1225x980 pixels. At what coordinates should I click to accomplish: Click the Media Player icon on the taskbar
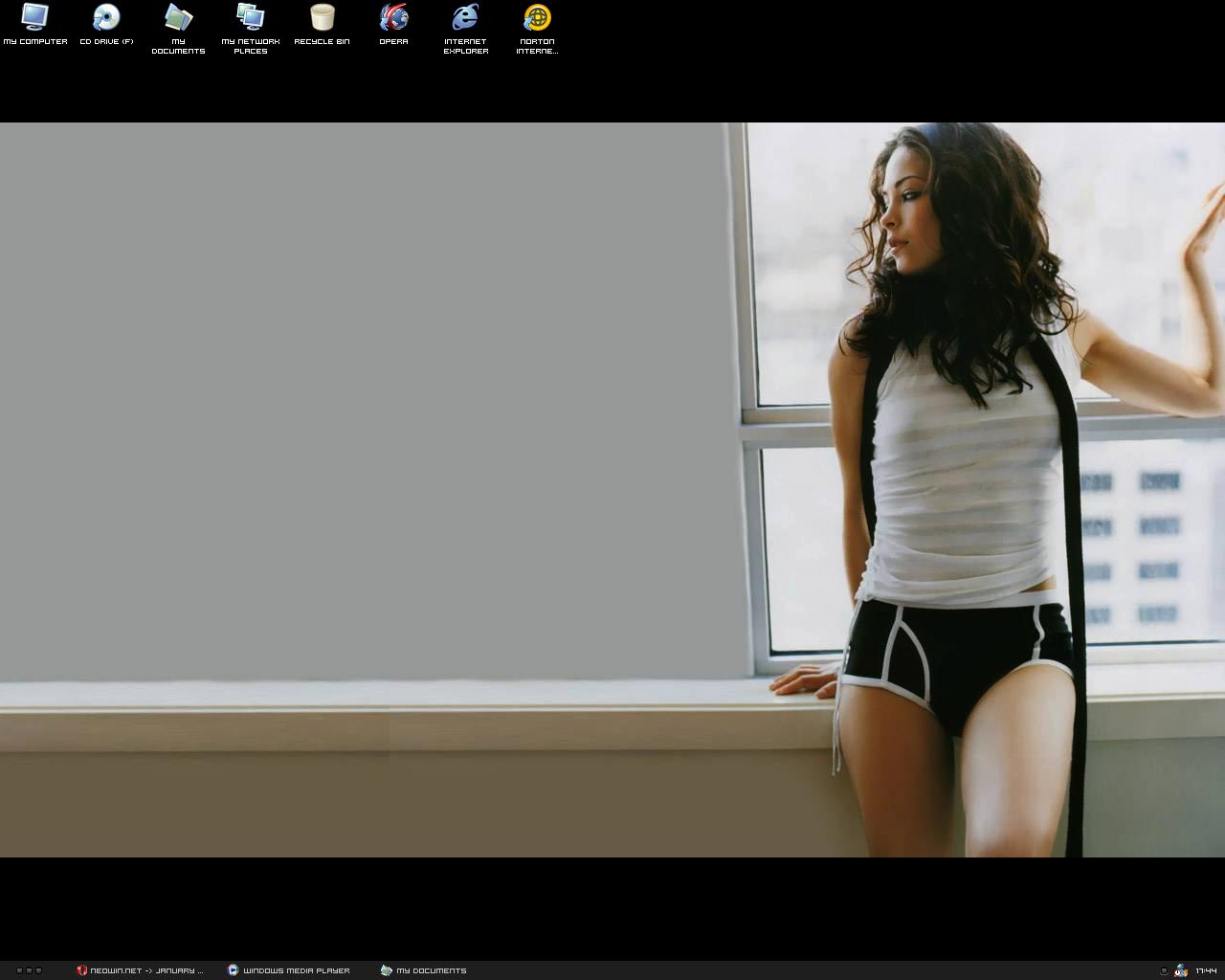tap(233, 970)
